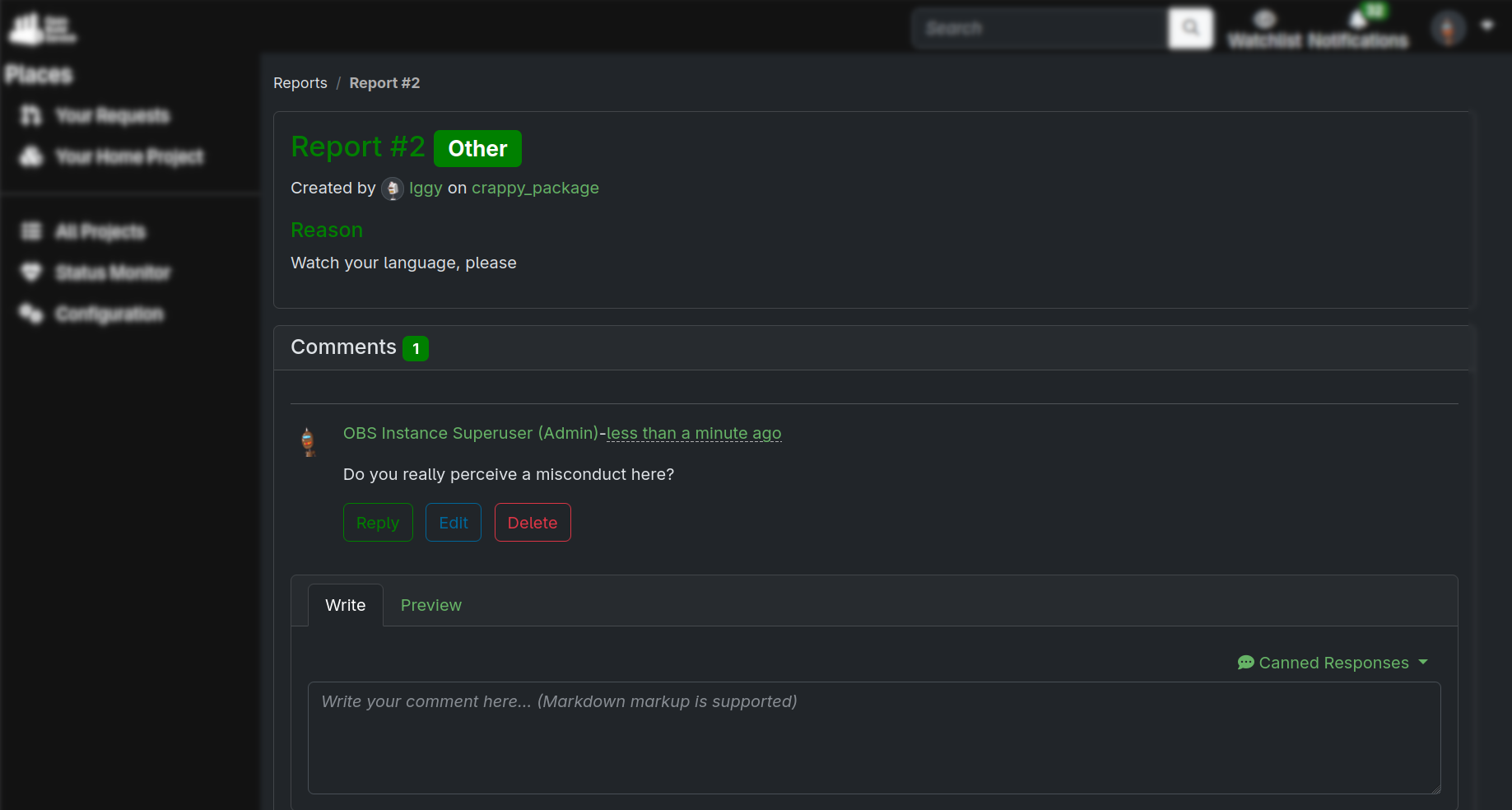This screenshot has width=1512, height=810.
Task: Switch to the Preview tab
Action: (x=431, y=605)
